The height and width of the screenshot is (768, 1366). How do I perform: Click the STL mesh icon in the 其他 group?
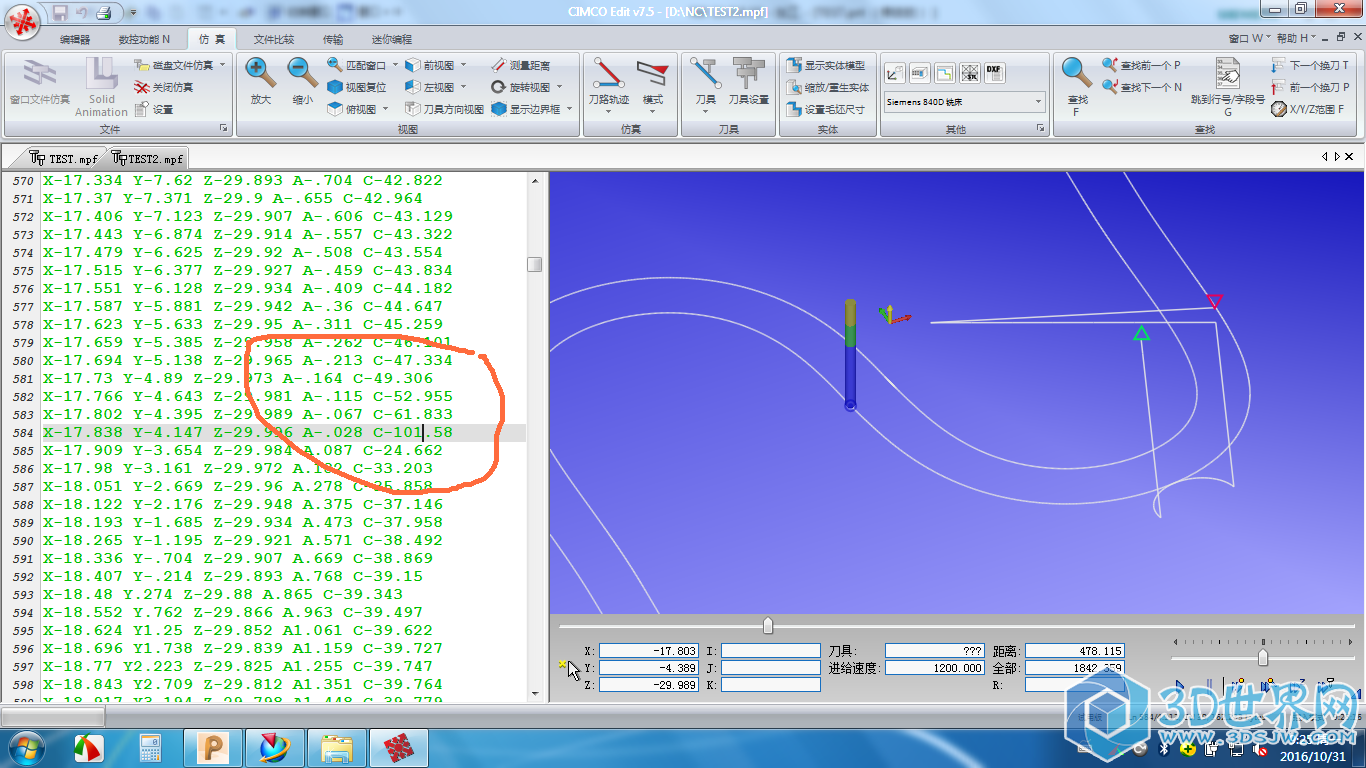(x=969, y=73)
